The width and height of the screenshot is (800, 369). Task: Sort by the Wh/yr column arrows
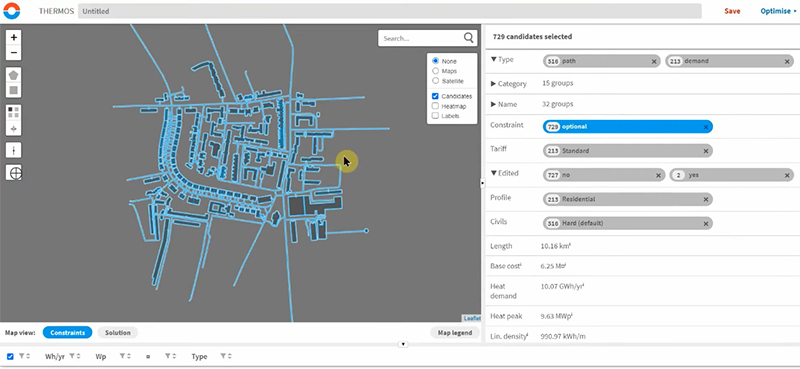tap(79, 356)
